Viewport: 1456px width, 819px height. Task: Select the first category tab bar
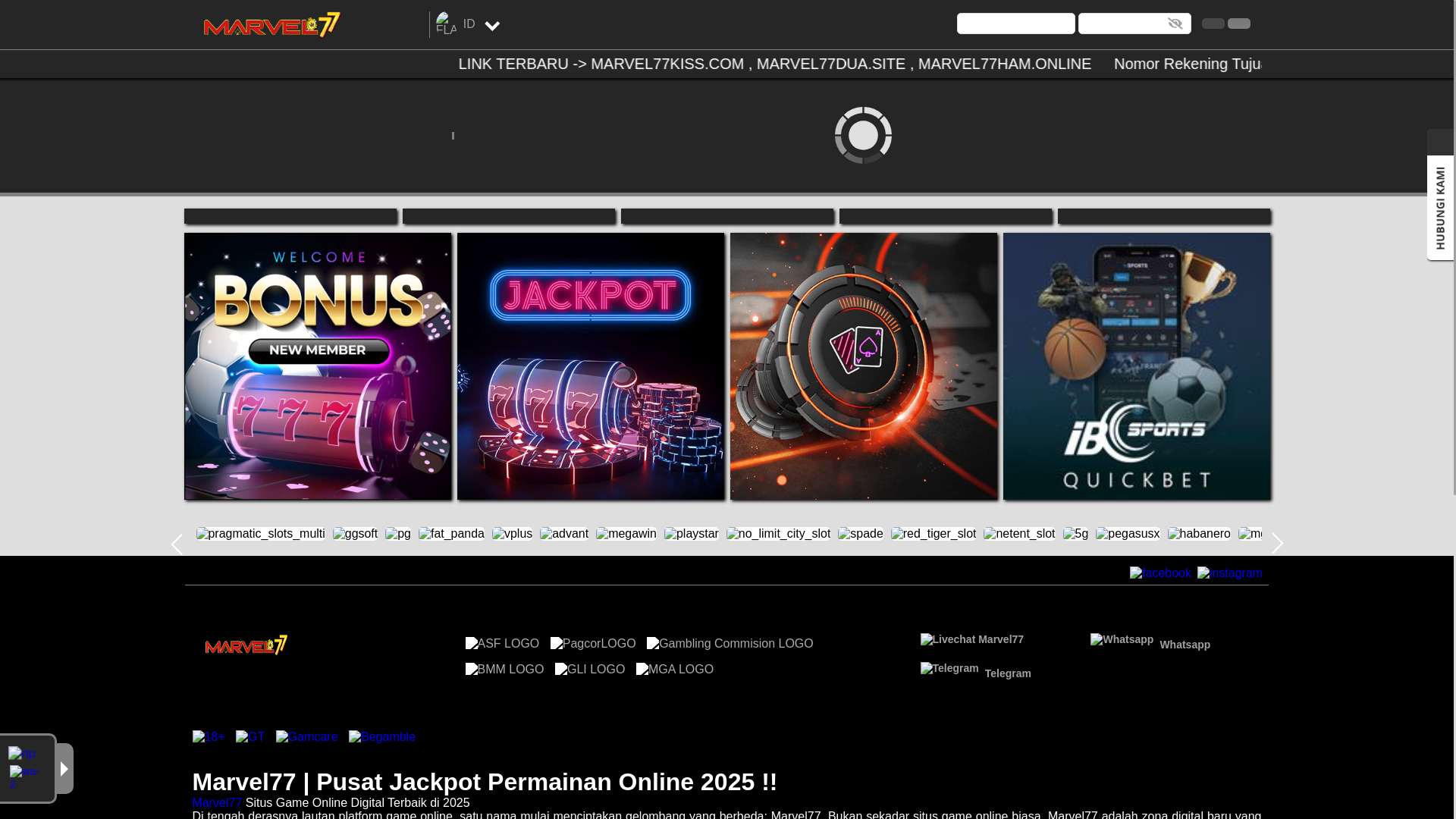point(290,216)
